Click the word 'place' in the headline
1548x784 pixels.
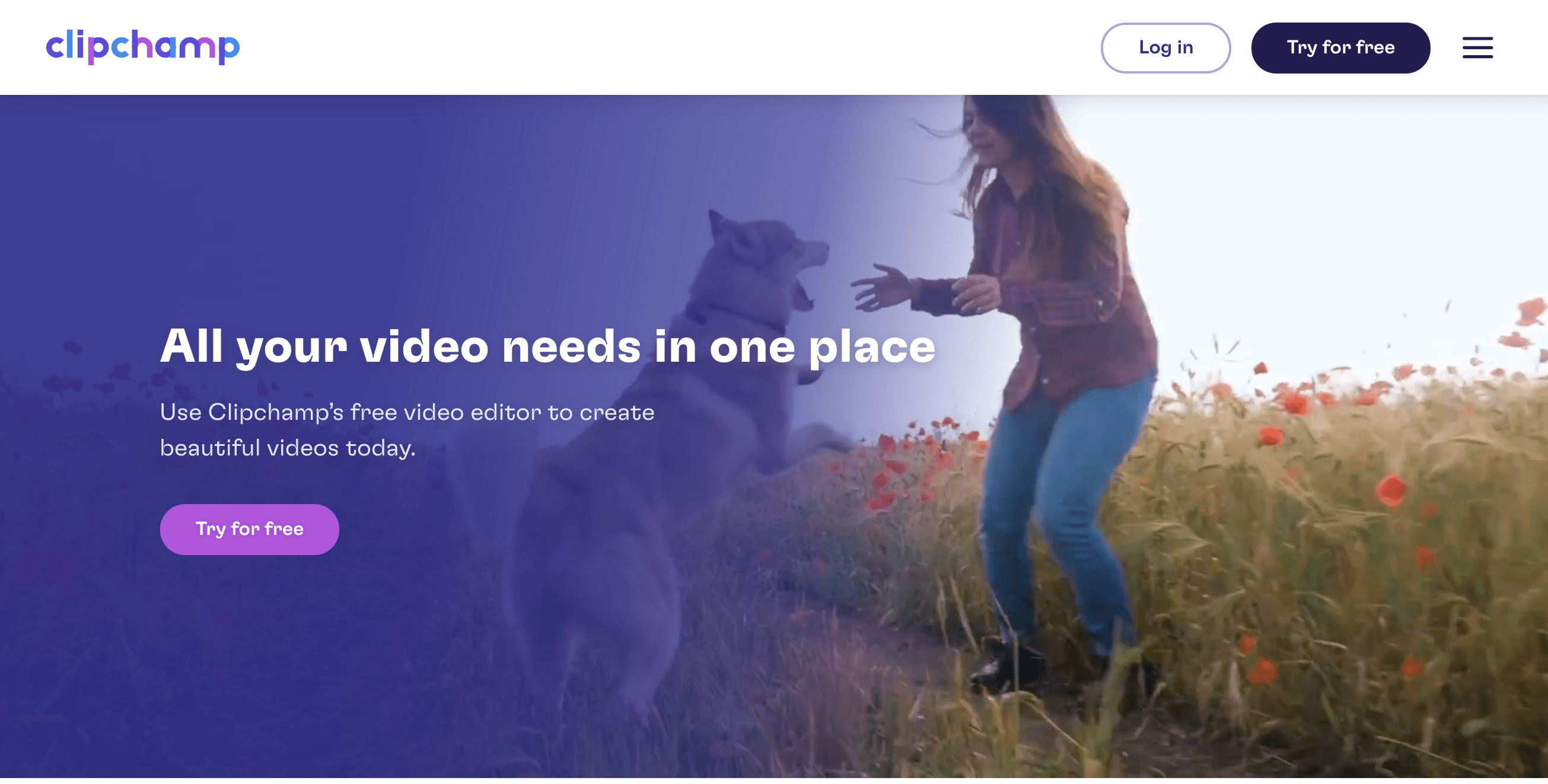click(871, 348)
